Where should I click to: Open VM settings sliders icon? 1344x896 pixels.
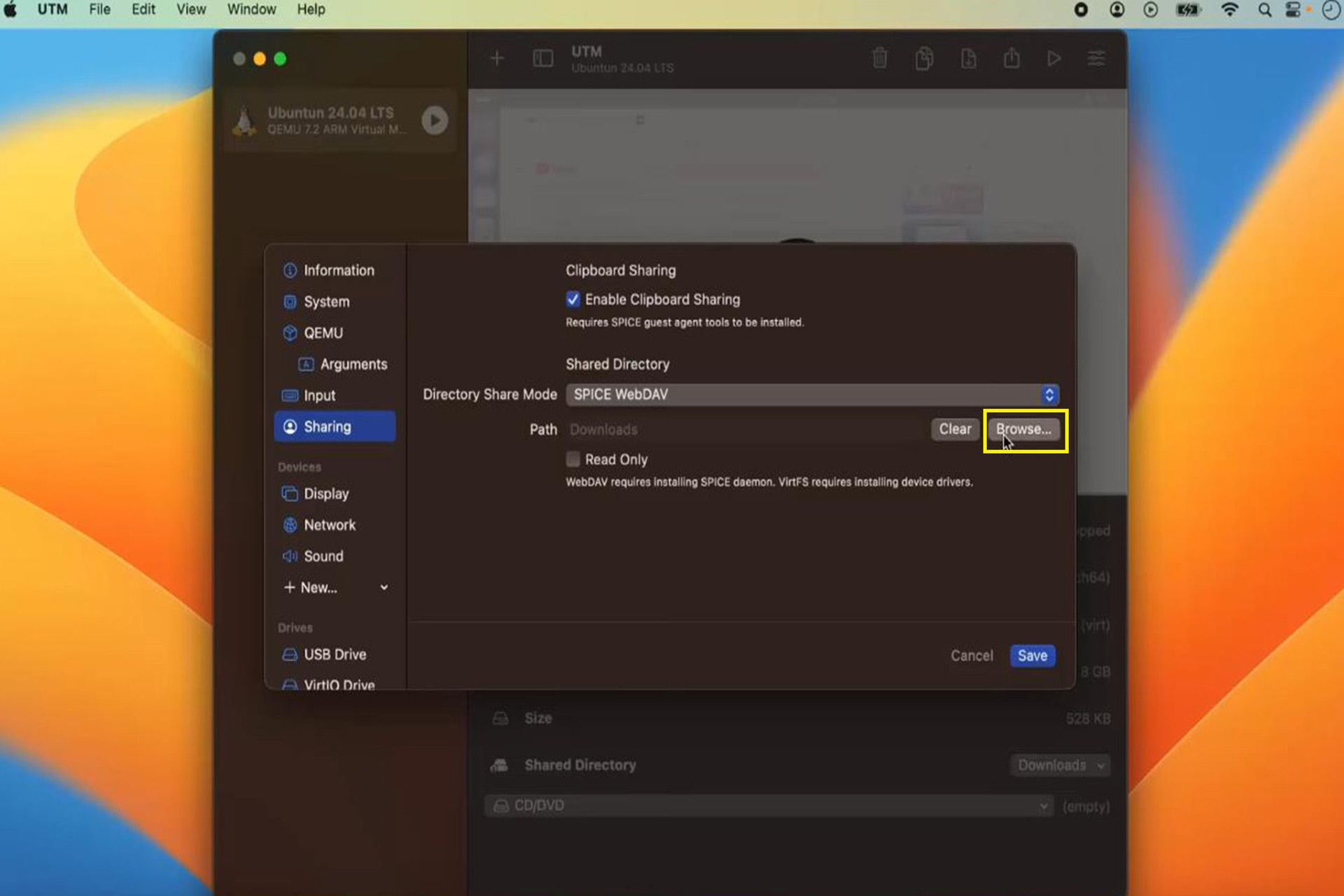[1096, 59]
